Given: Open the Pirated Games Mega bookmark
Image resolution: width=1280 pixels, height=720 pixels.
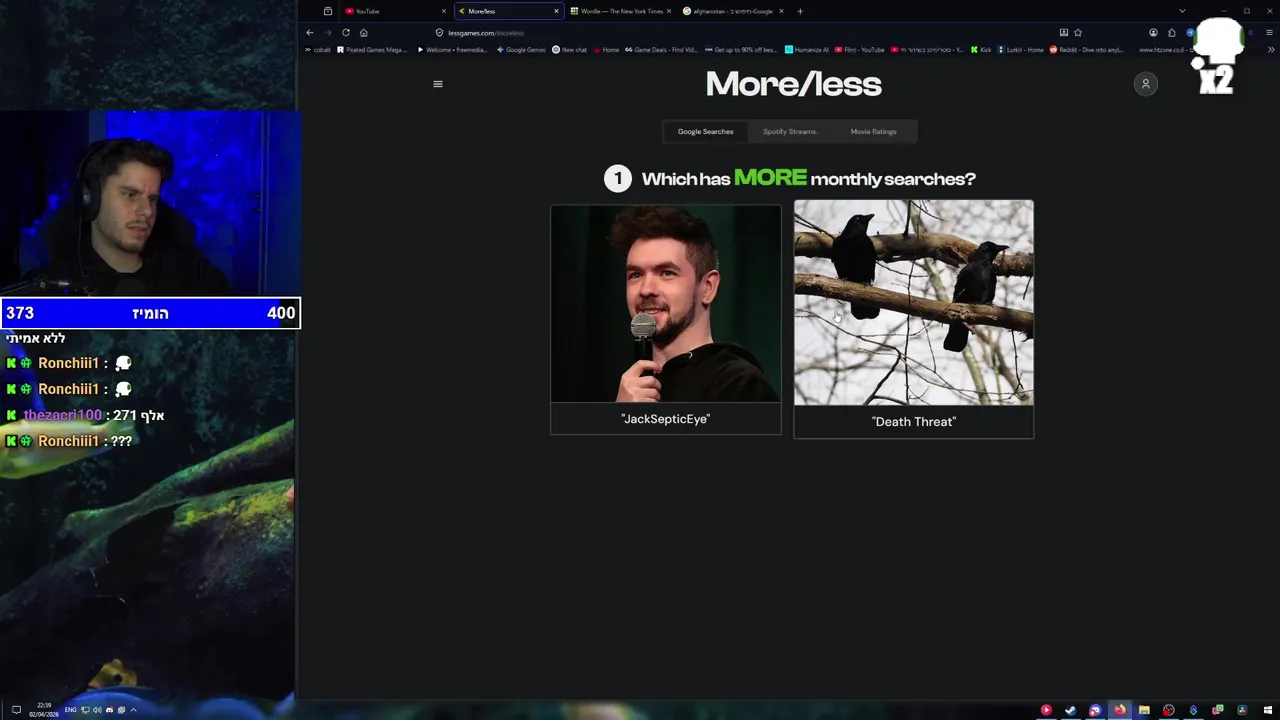Looking at the screenshot, I should pyautogui.click(x=372, y=50).
